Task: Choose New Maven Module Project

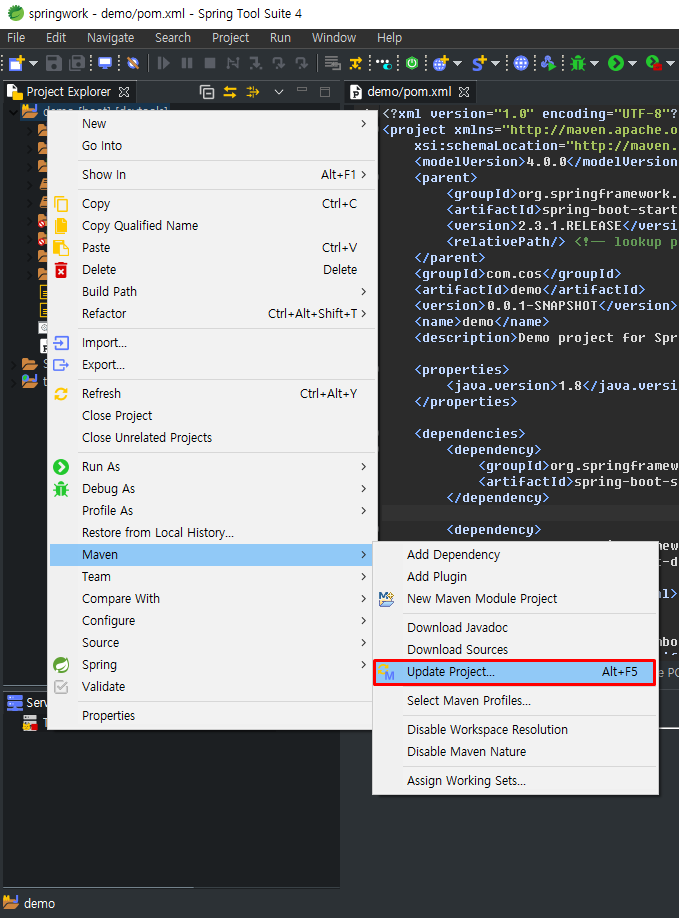Action: point(516,598)
